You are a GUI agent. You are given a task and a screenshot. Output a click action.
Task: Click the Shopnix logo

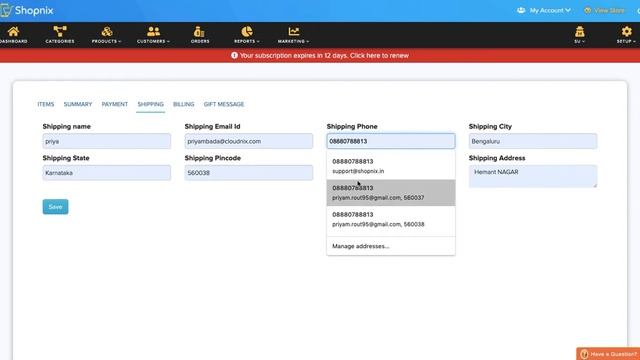coord(27,10)
